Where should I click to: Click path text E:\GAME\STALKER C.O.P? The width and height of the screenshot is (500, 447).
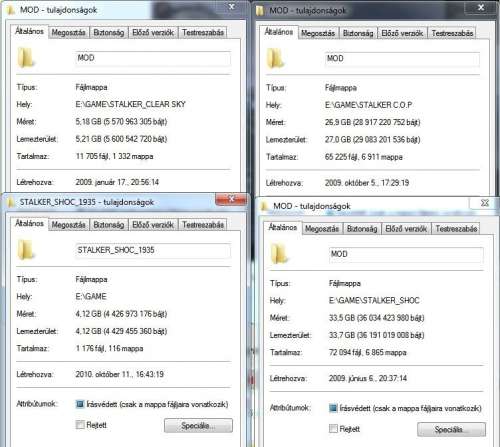pos(368,105)
